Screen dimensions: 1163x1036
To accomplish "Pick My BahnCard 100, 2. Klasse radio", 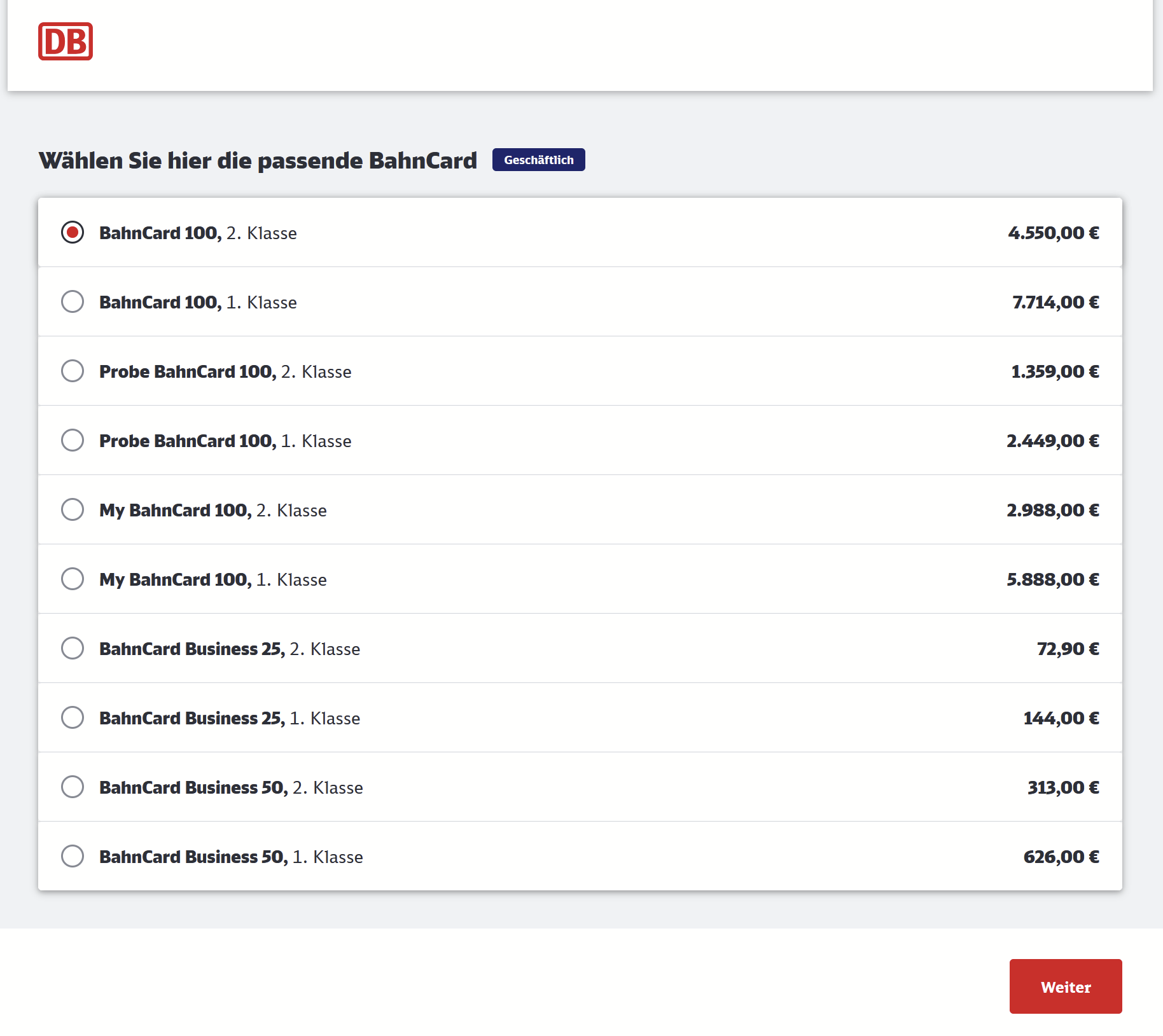I will click(73, 509).
